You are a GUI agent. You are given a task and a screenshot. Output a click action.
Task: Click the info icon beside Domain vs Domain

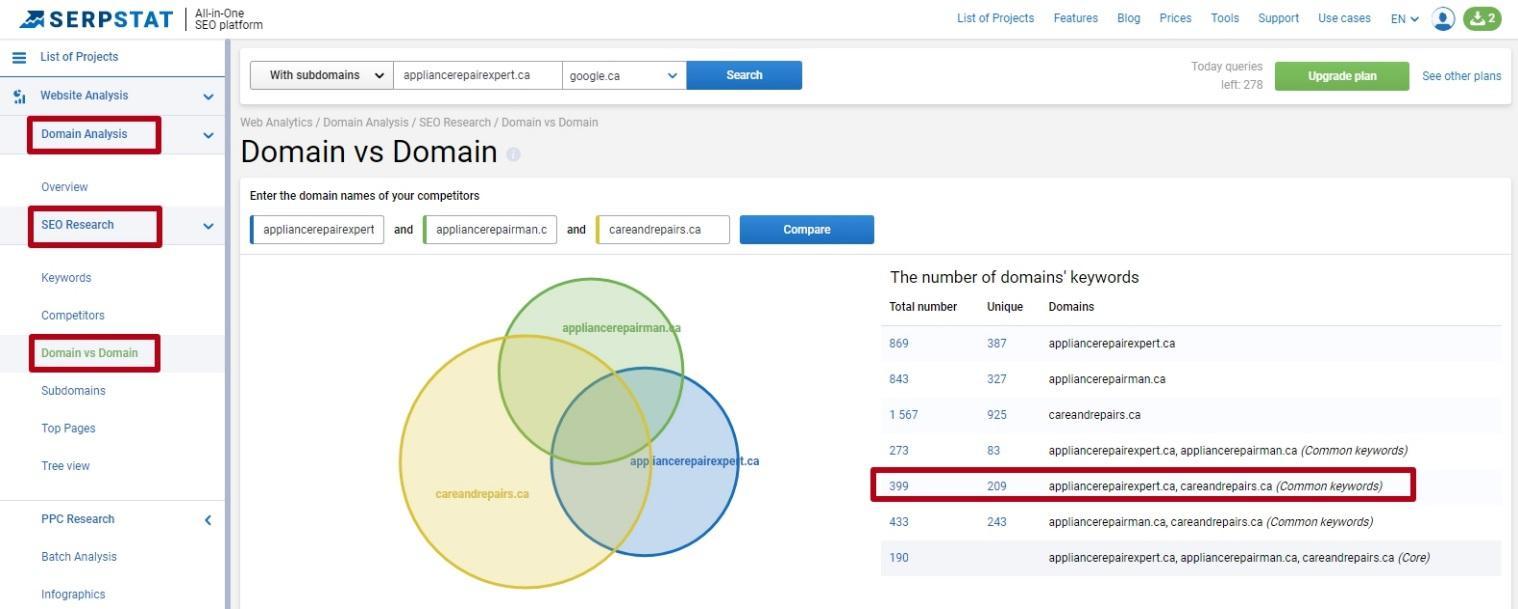[513, 154]
